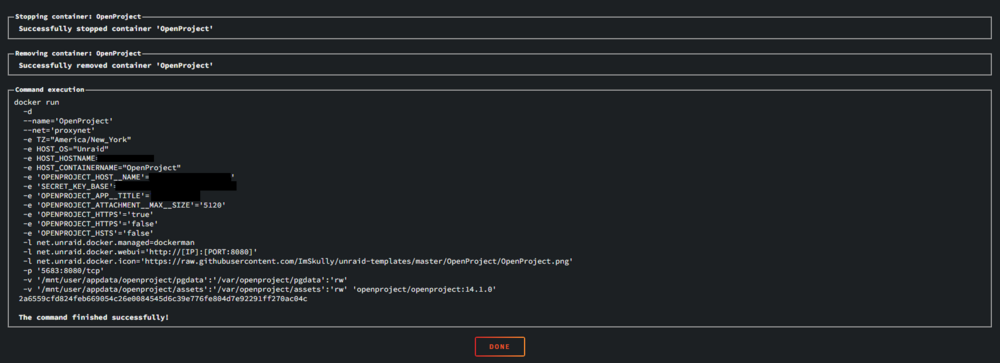Image resolution: width=1000 pixels, height=363 pixels.
Task: Click the 'Command execution' section heading
Action: point(49,90)
